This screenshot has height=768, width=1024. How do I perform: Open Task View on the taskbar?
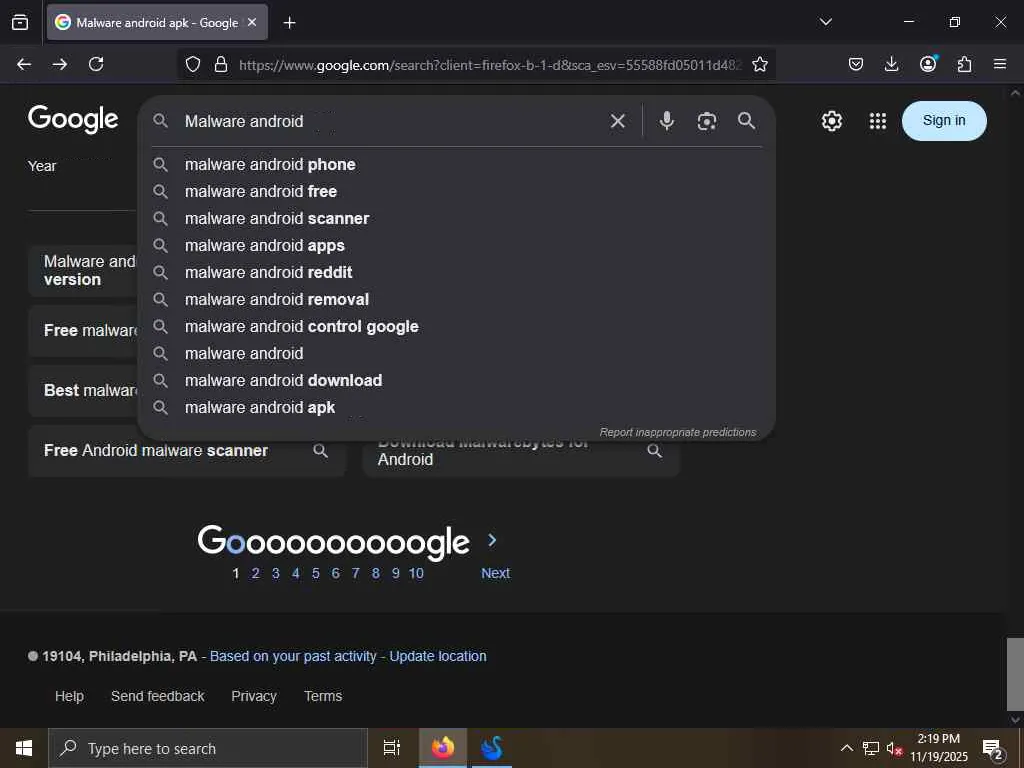point(392,748)
